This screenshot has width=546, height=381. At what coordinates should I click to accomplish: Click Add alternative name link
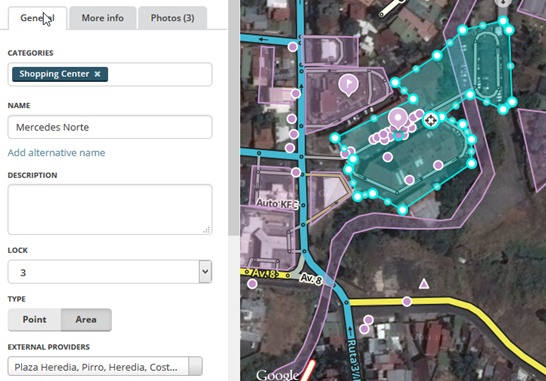(x=56, y=153)
